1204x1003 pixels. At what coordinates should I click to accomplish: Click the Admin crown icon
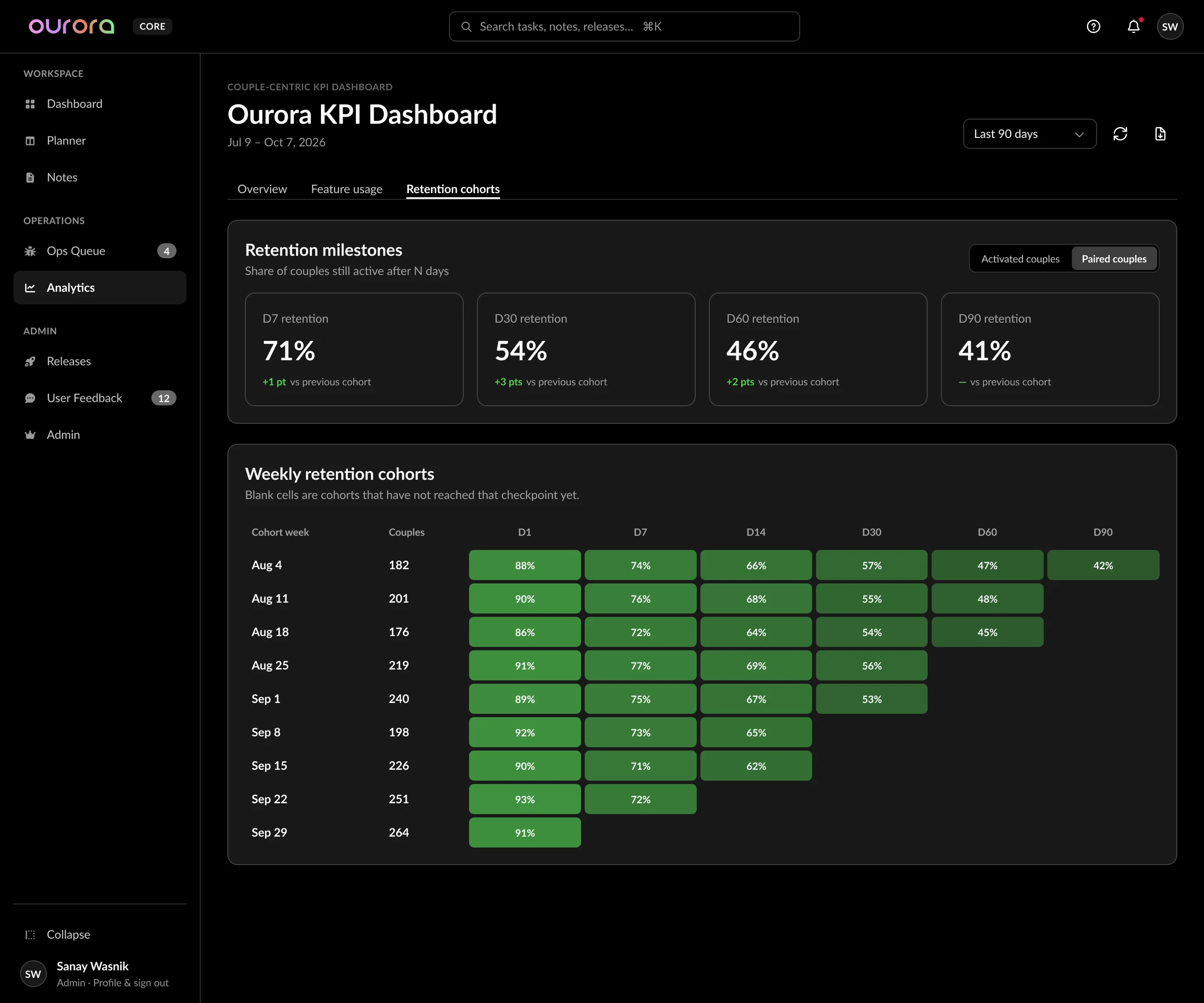coord(31,434)
